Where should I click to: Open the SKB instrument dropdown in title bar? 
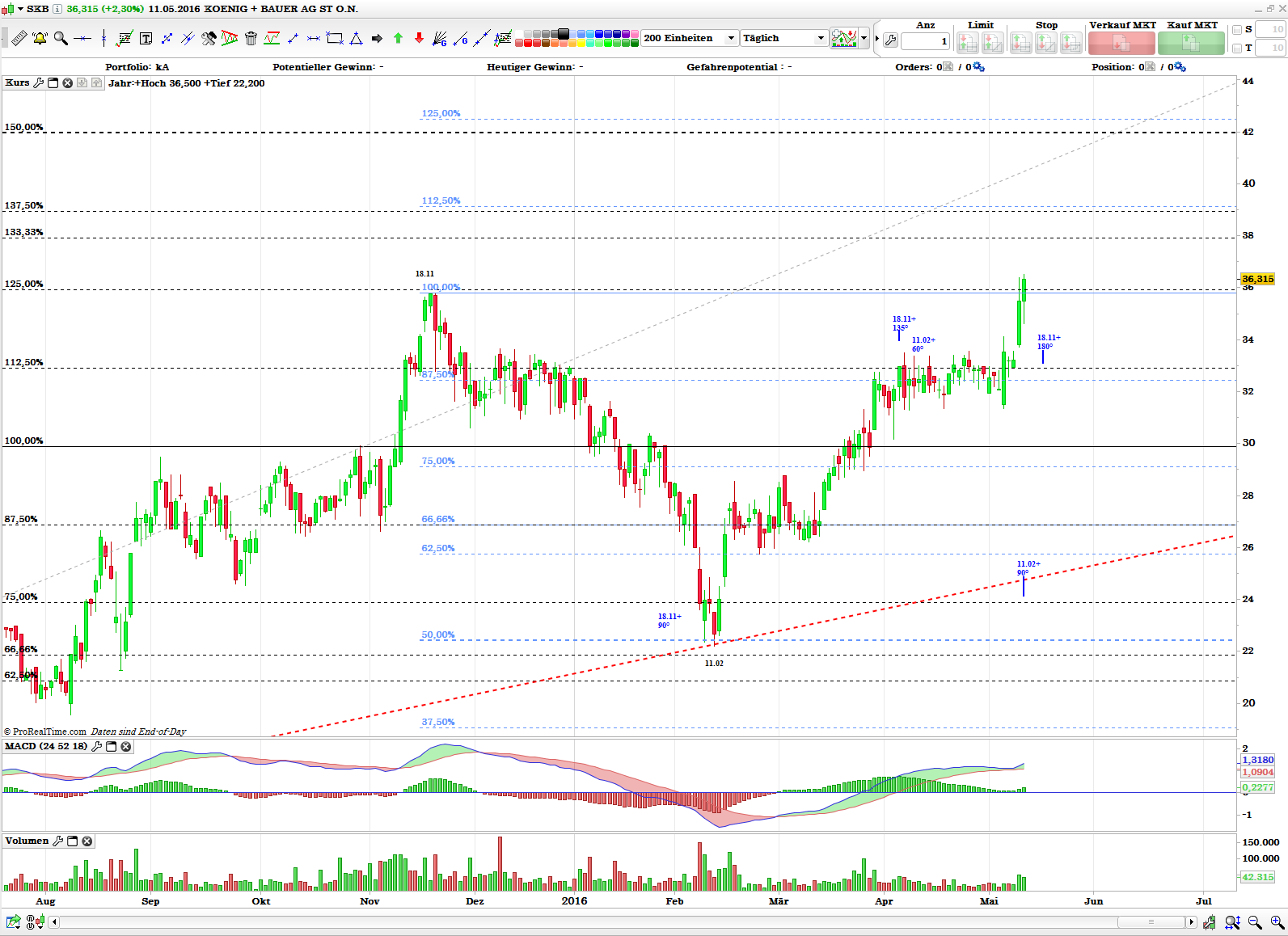pos(21,9)
